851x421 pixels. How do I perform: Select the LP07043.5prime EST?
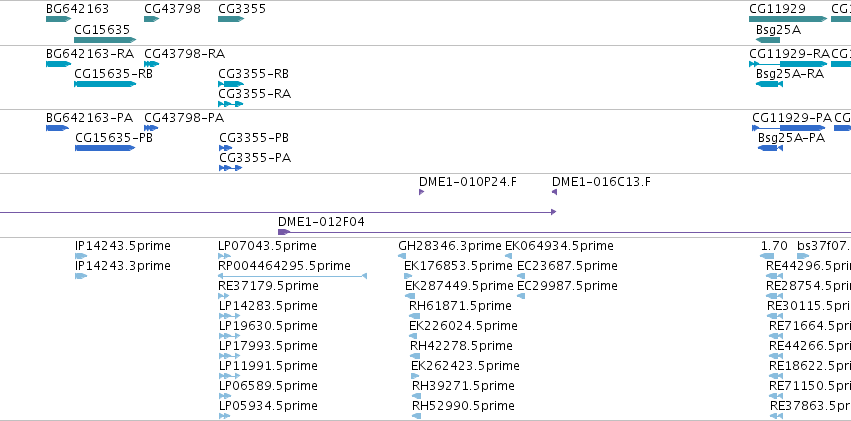(222, 256)
